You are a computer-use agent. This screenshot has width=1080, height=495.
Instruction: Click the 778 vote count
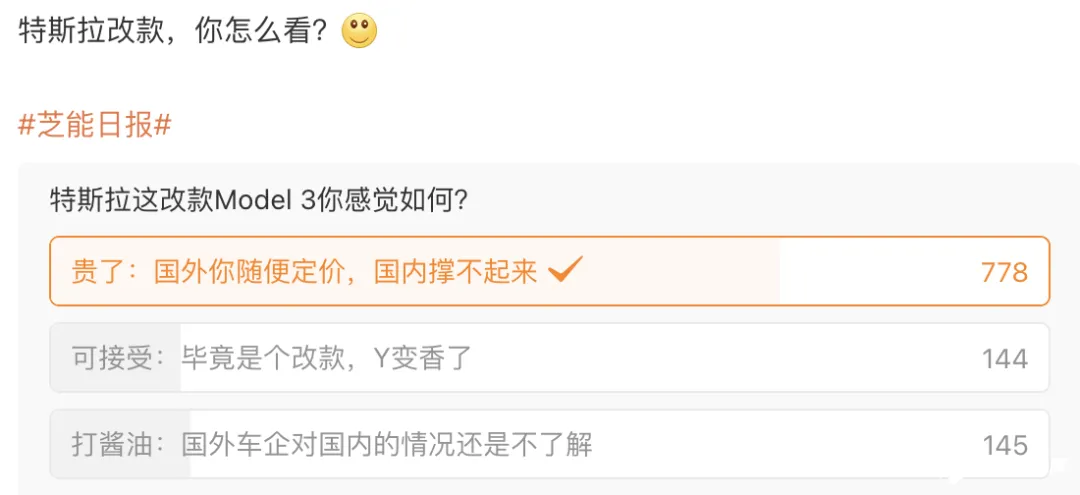click(x=1004, y=273)
